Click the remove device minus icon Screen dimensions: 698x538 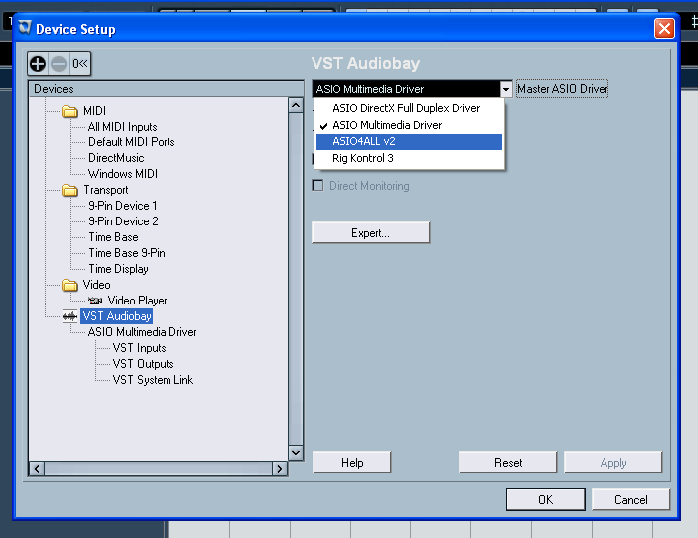pyautogui.click(x=59, y=64)
